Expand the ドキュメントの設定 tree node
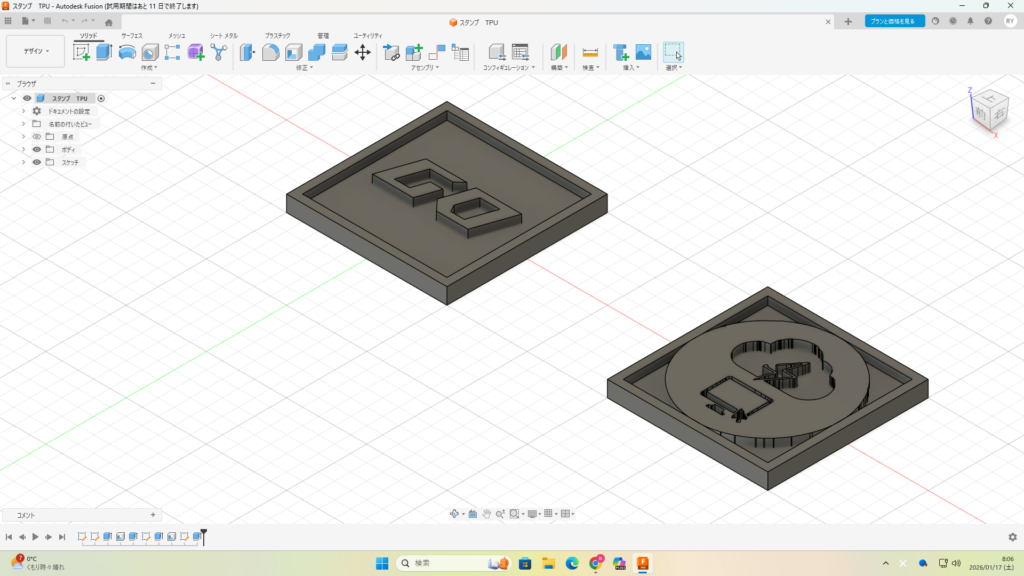1024x576 pixels. [23, 111]
